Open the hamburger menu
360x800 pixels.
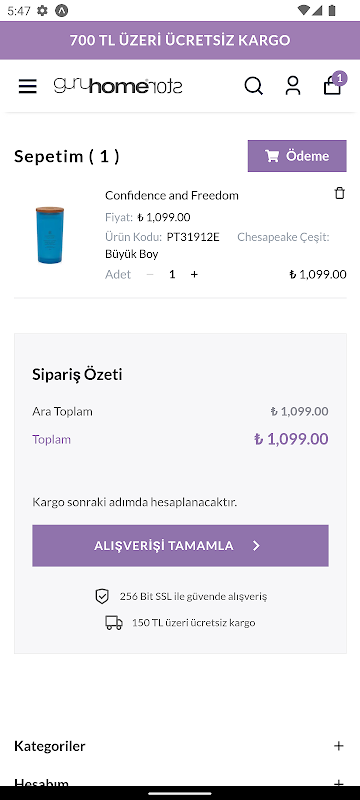[28, 86]
